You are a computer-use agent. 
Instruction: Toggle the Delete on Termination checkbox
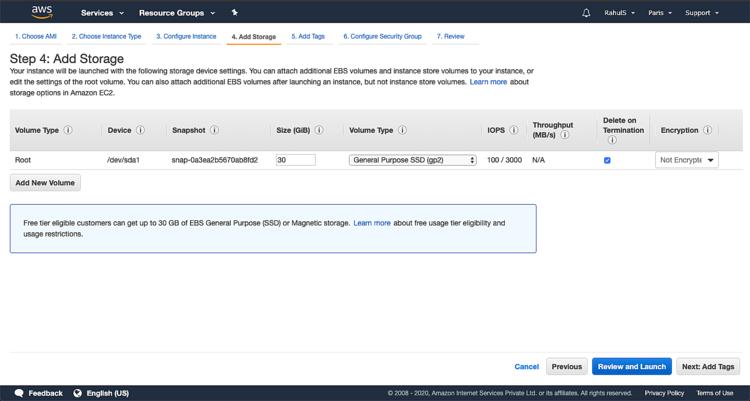607,160
